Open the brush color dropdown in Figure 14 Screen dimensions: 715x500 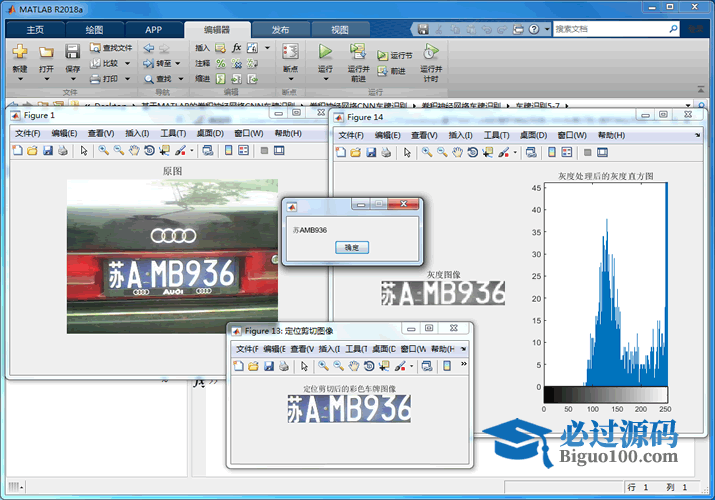coord(515,152)
